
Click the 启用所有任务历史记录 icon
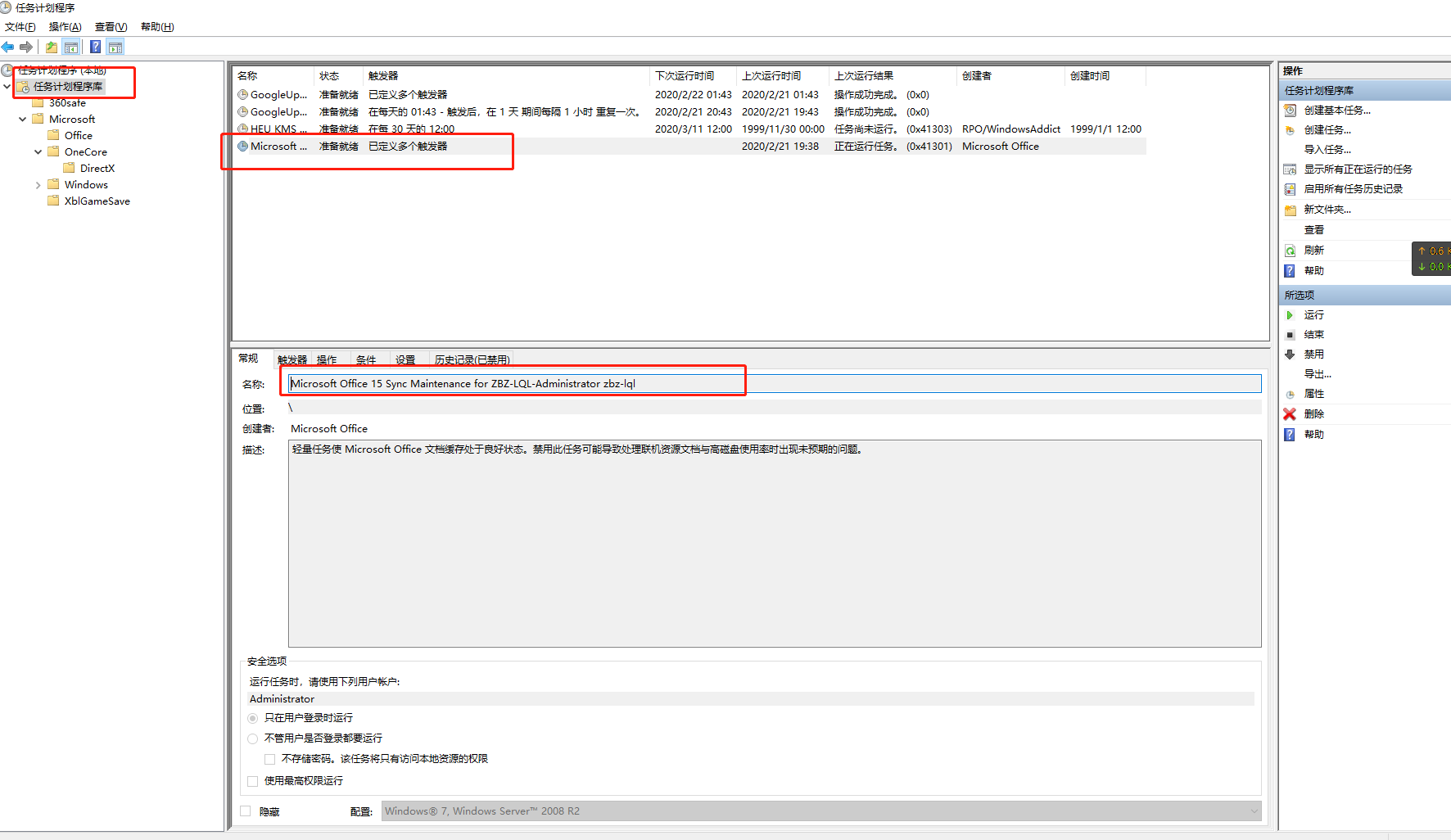1290,189
